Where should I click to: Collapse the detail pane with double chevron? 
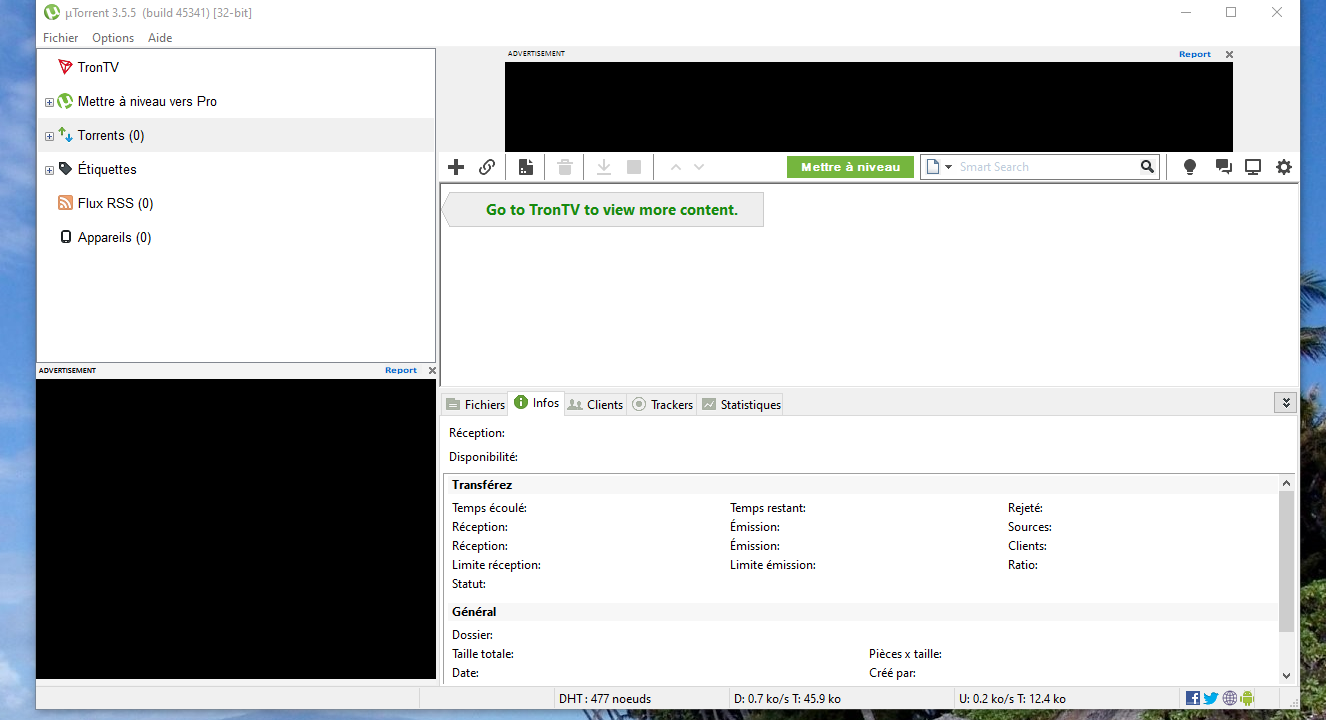click(1286, 402)
